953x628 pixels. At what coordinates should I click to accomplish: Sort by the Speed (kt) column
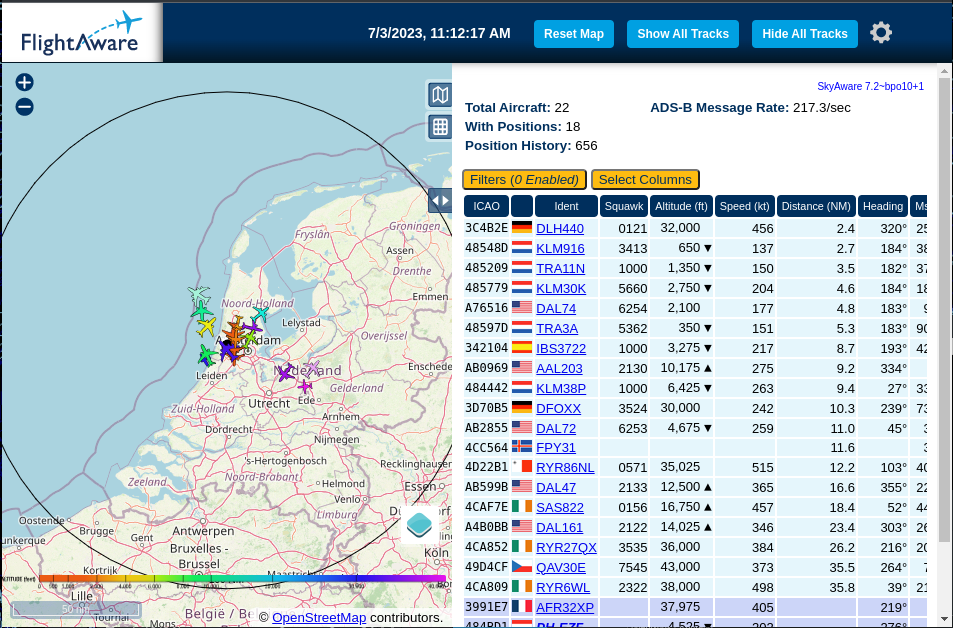[745, 206]
